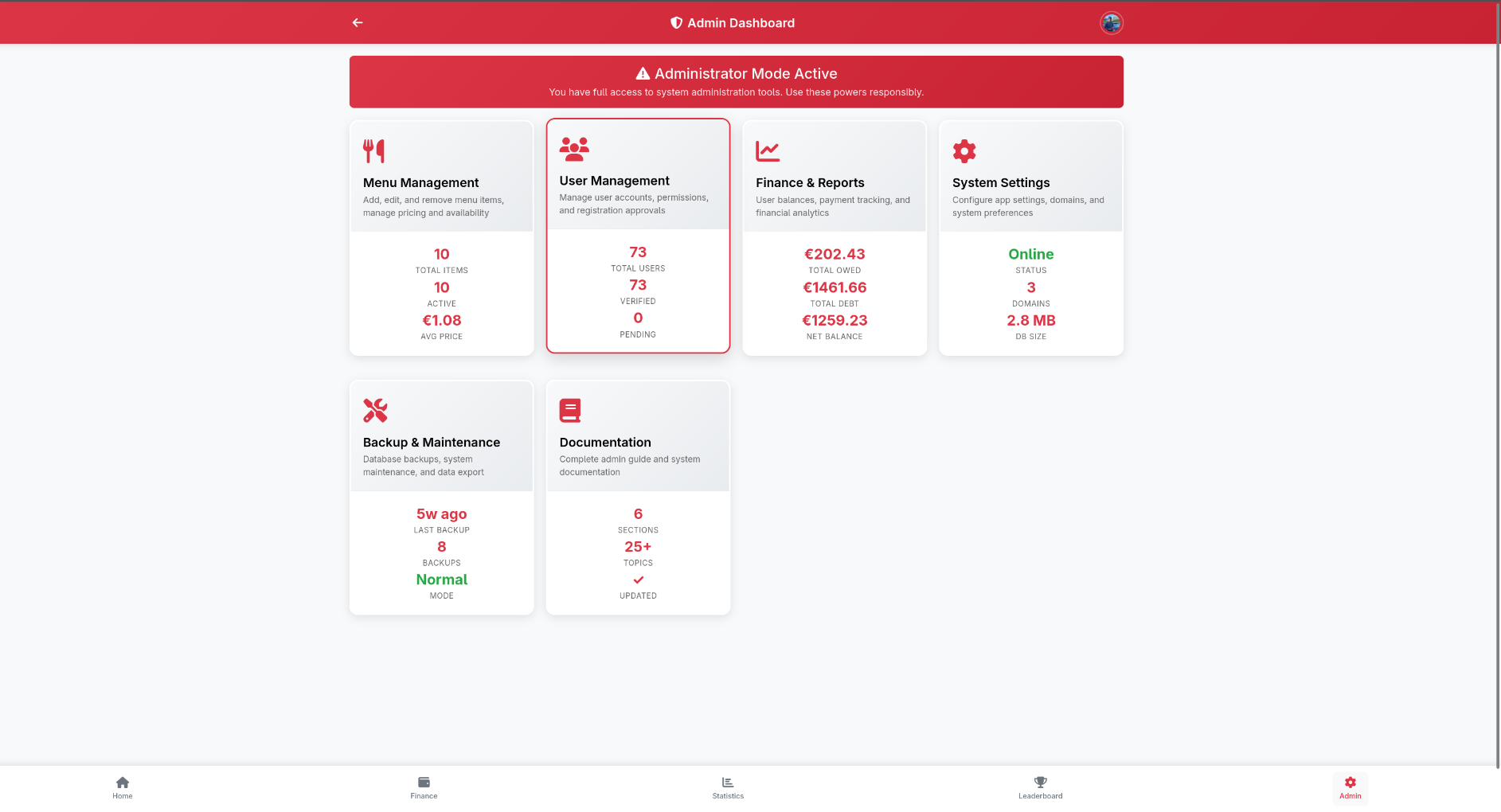The height and width of the screenshot is (812, 1501).
Task: Open the Statistics tab
Action: click(728, 787)
